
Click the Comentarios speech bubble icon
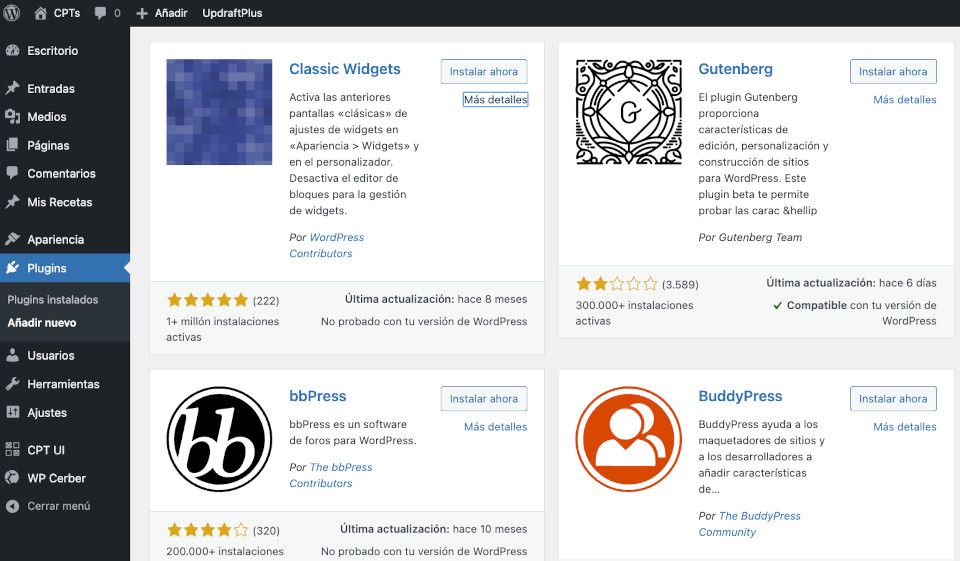[12, 173]
